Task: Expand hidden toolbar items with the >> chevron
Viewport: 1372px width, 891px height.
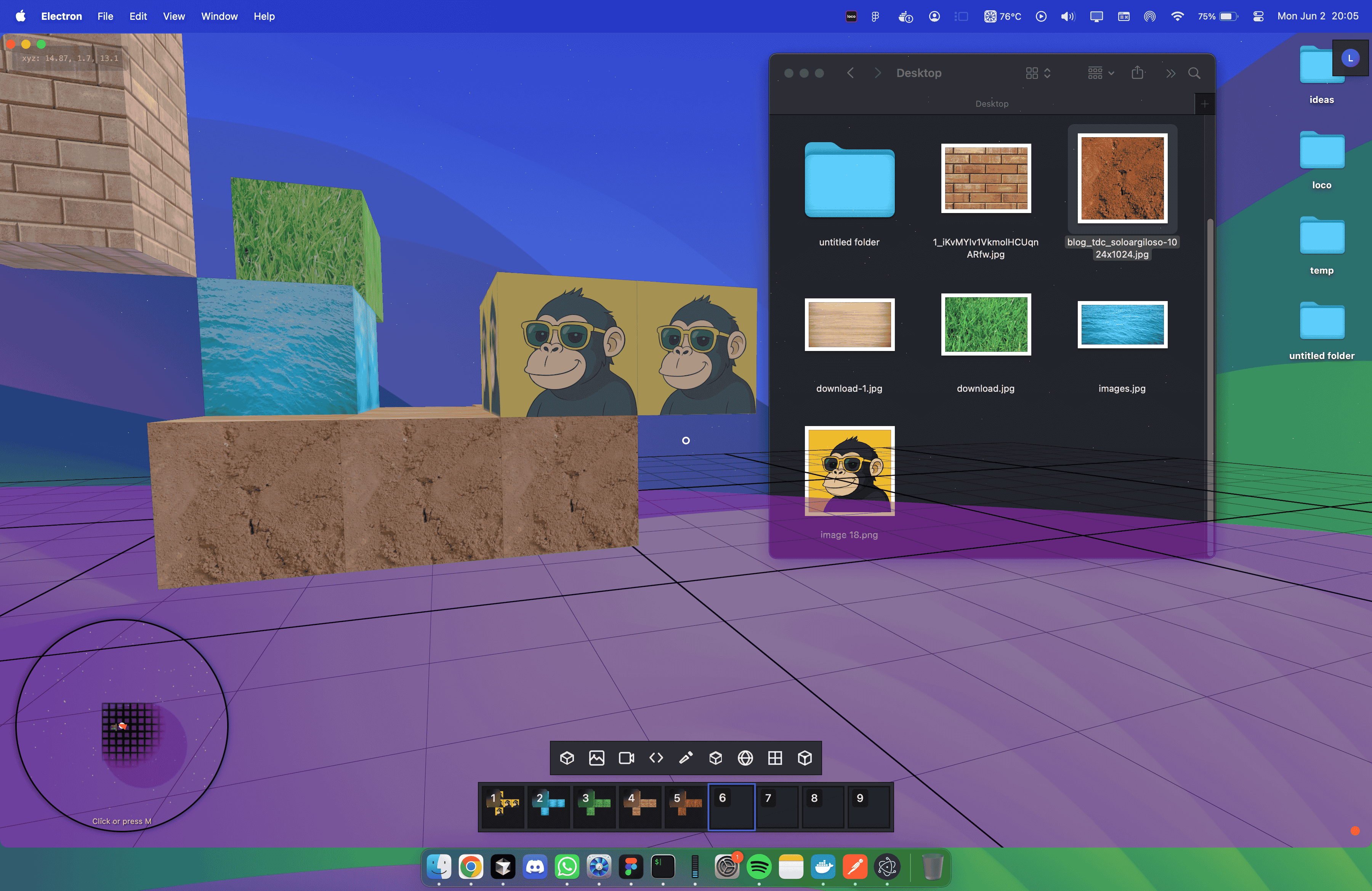Action: [1170, 73]
